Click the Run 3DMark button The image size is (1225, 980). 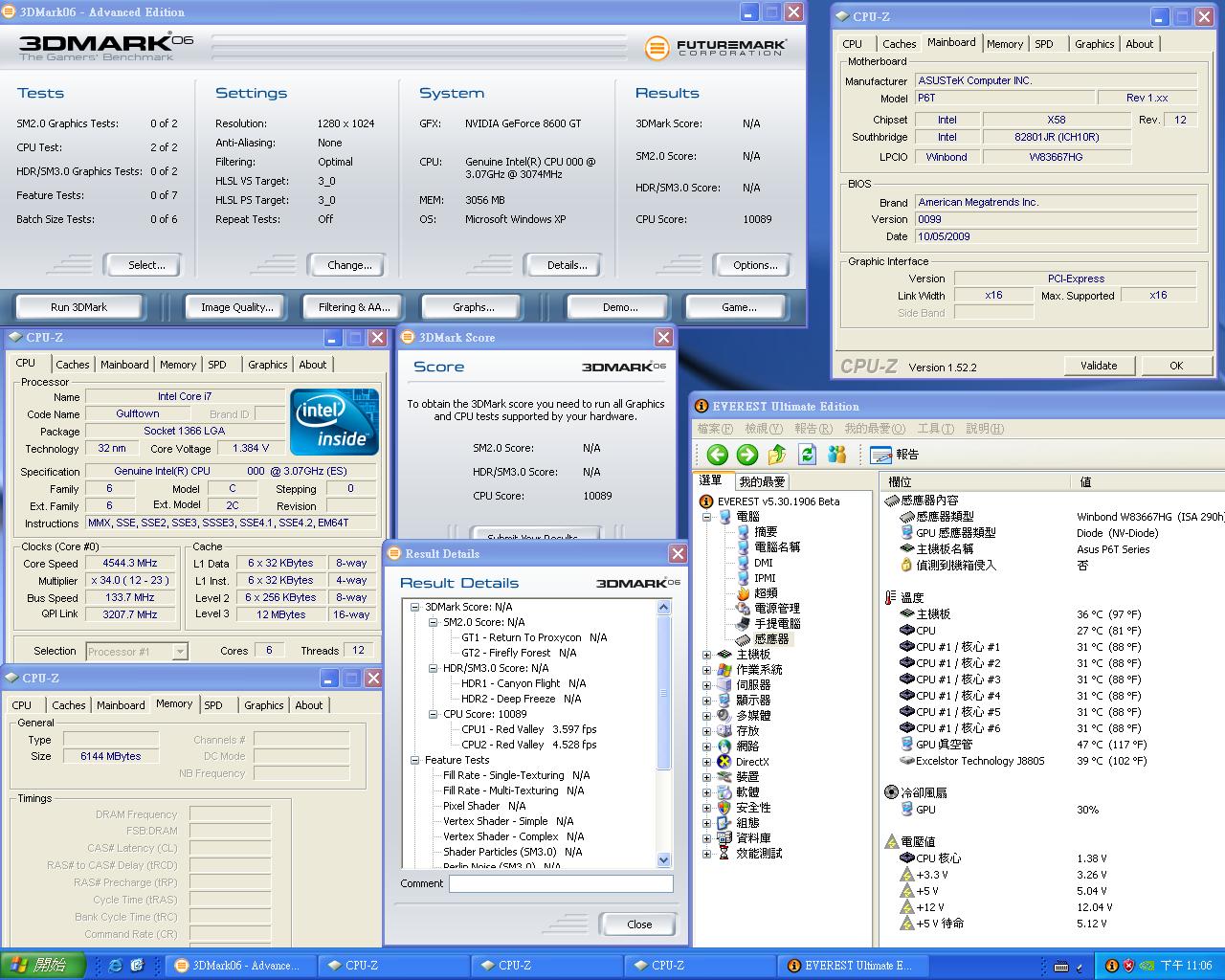(78, 307)
